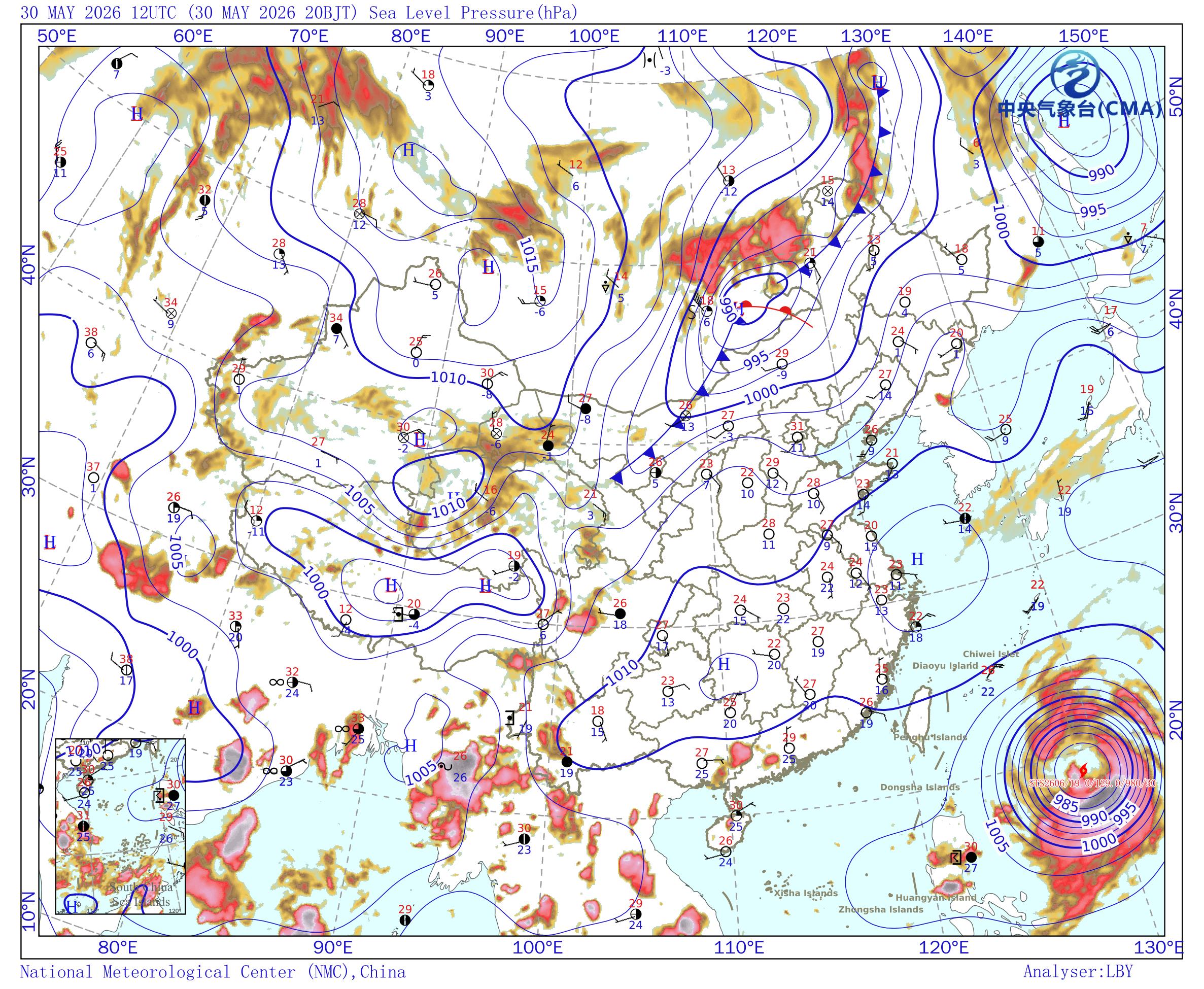Click the 中央气象台(CMA) text
Screen dimensions: 1204x989
coord(1080,109)
